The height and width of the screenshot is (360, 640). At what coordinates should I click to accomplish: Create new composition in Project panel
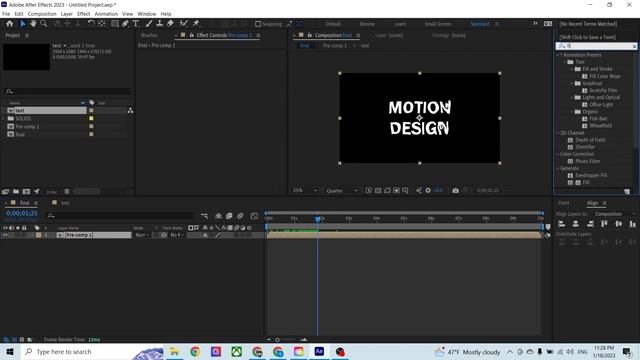(x=26, y=191)
